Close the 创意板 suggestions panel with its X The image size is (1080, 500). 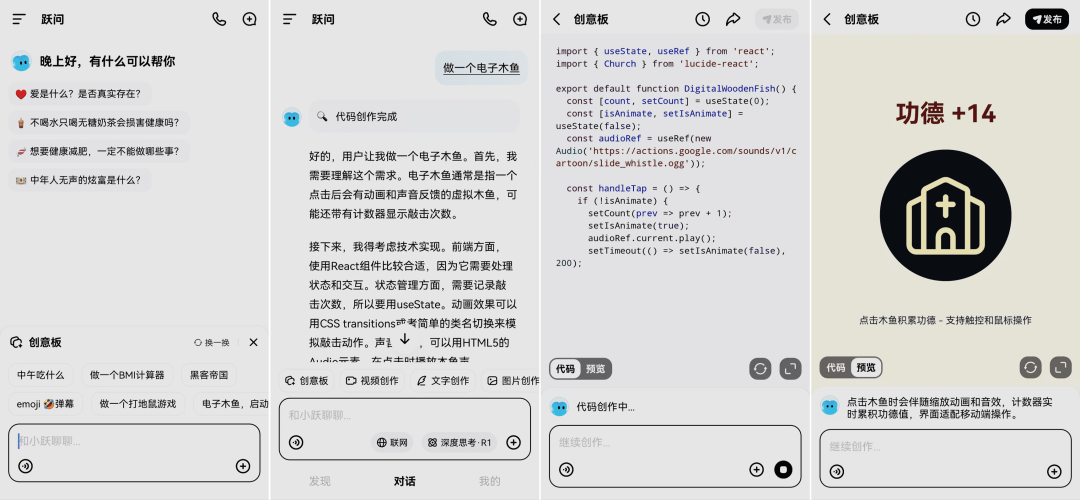click(253, 342)
